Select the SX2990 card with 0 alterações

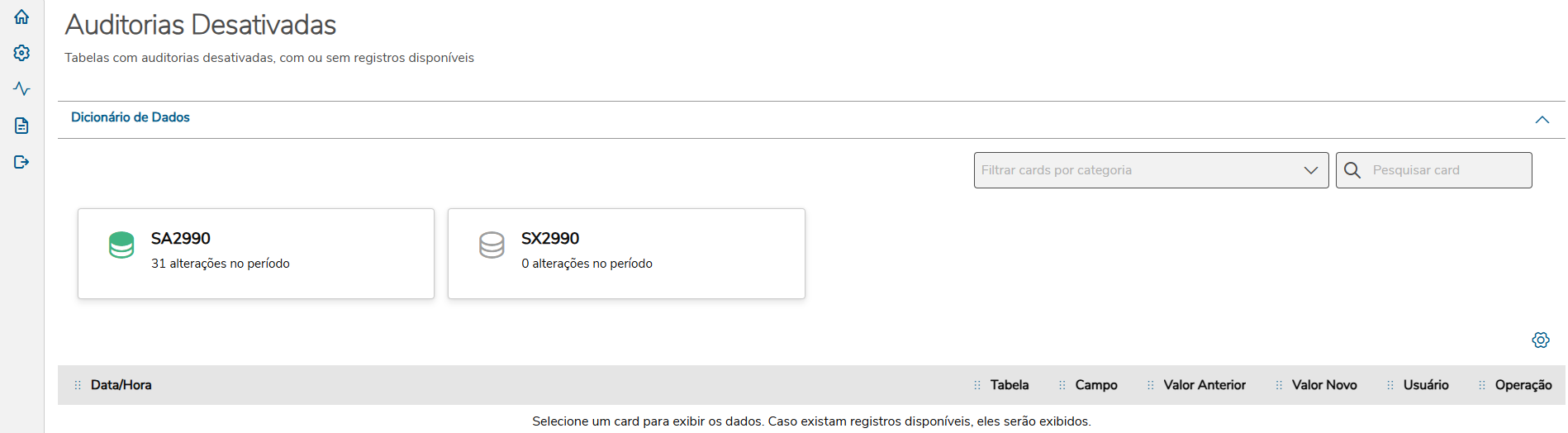click(625, 254)
